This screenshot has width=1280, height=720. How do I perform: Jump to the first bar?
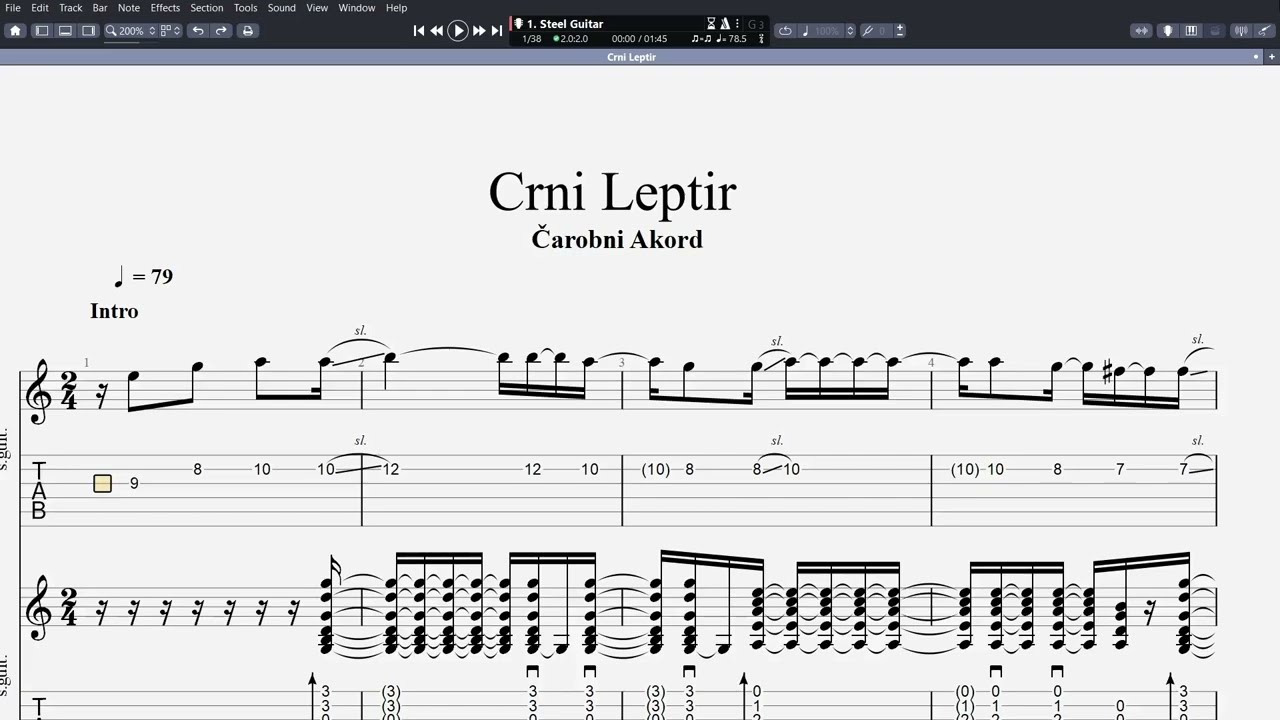(419, 31)
